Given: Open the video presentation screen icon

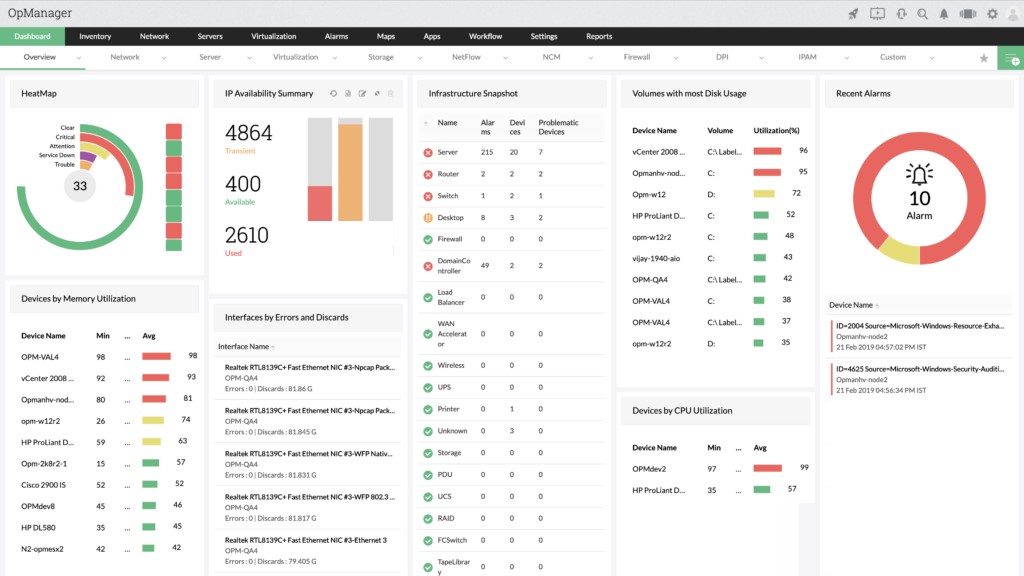Looking at the screenshot, I should pos(877,14).
